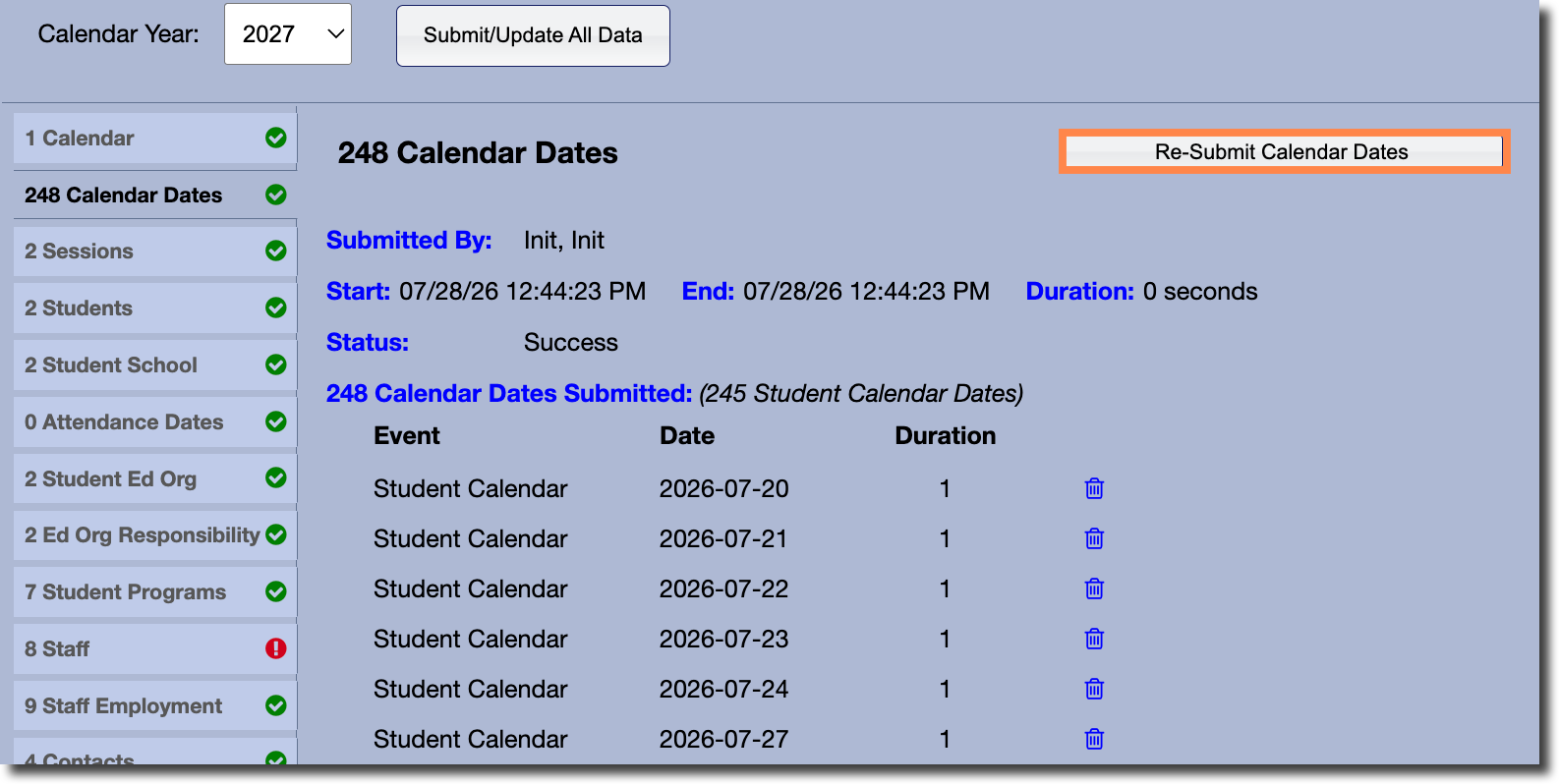Click Submit/Update All Data button
This screenshot has height=784, width=1559.
pyautogui.click(x=533, y=35)
